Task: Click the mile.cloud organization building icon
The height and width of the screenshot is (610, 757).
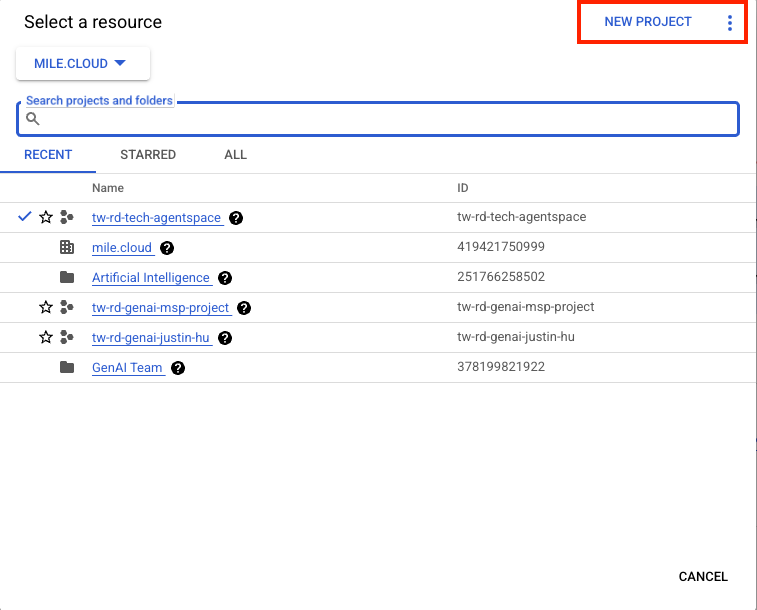Action: pos(67,248)
